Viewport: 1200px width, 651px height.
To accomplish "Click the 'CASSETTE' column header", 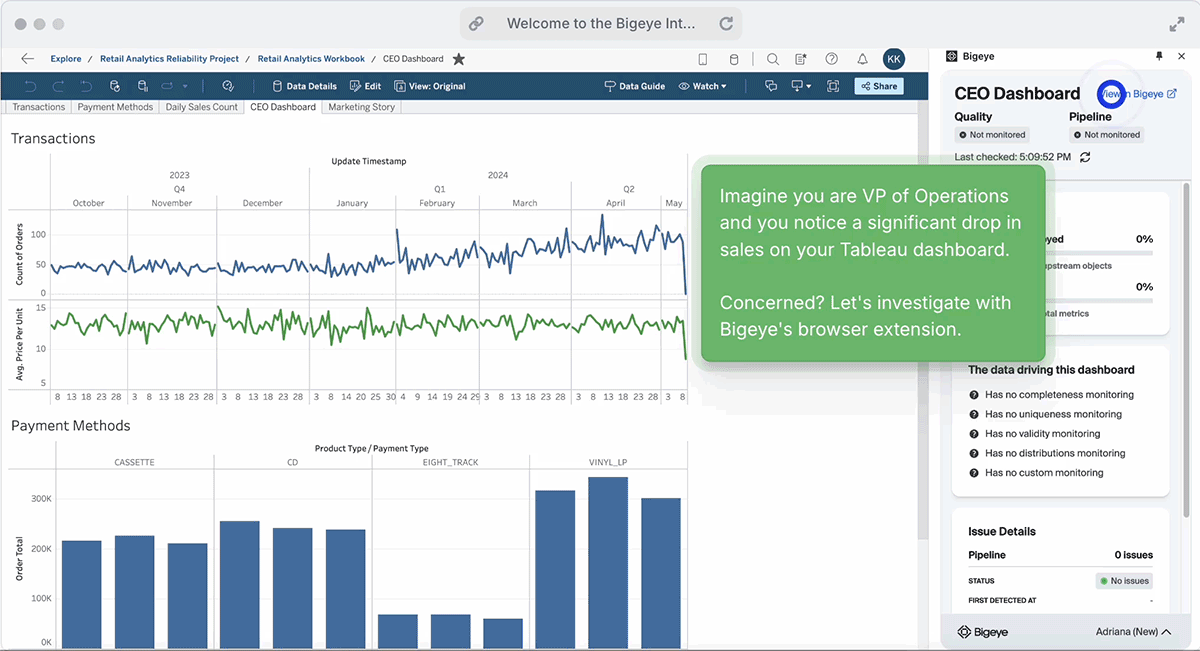I will pos(134,463).
